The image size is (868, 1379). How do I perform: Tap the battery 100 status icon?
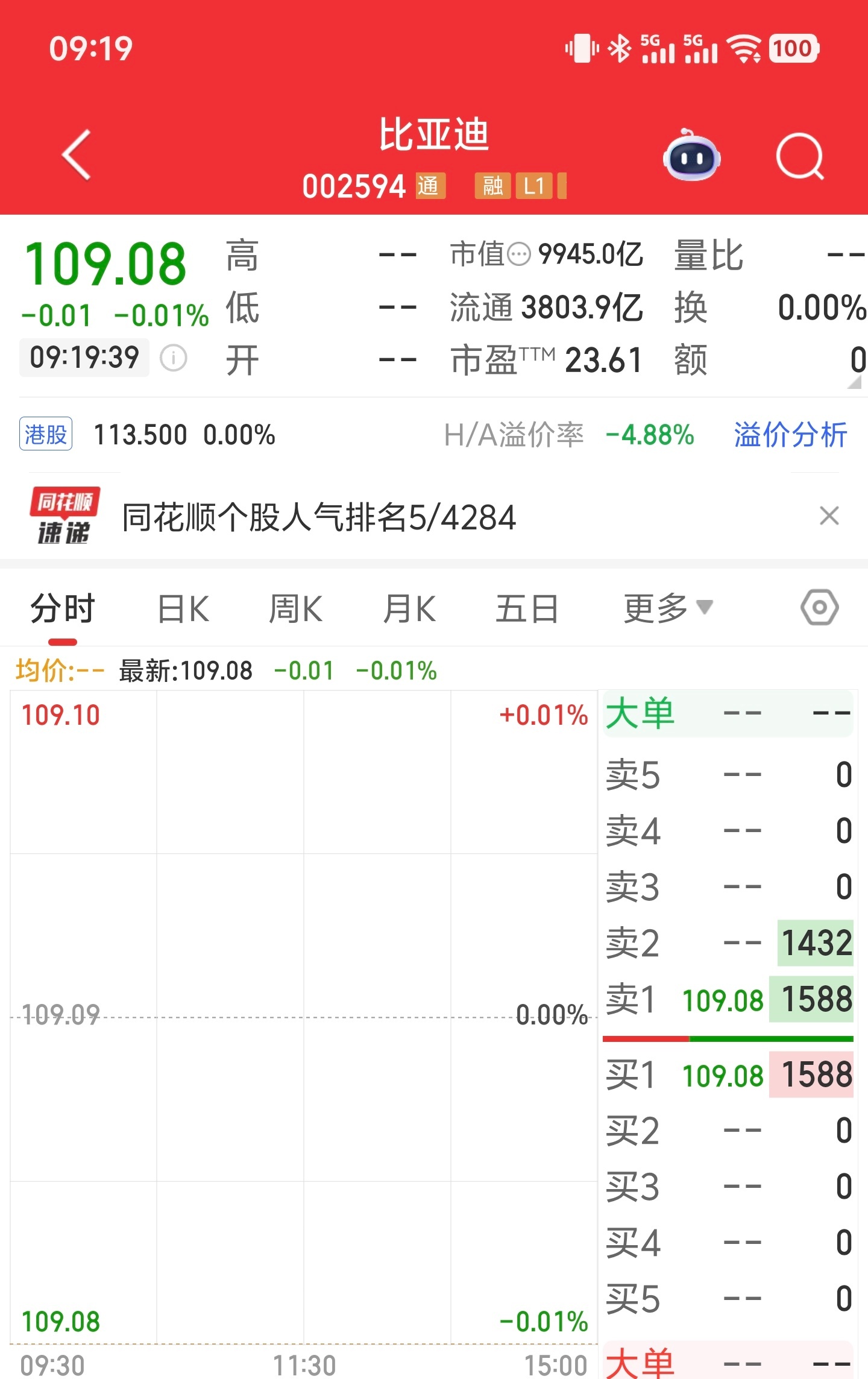pos(794,48)
